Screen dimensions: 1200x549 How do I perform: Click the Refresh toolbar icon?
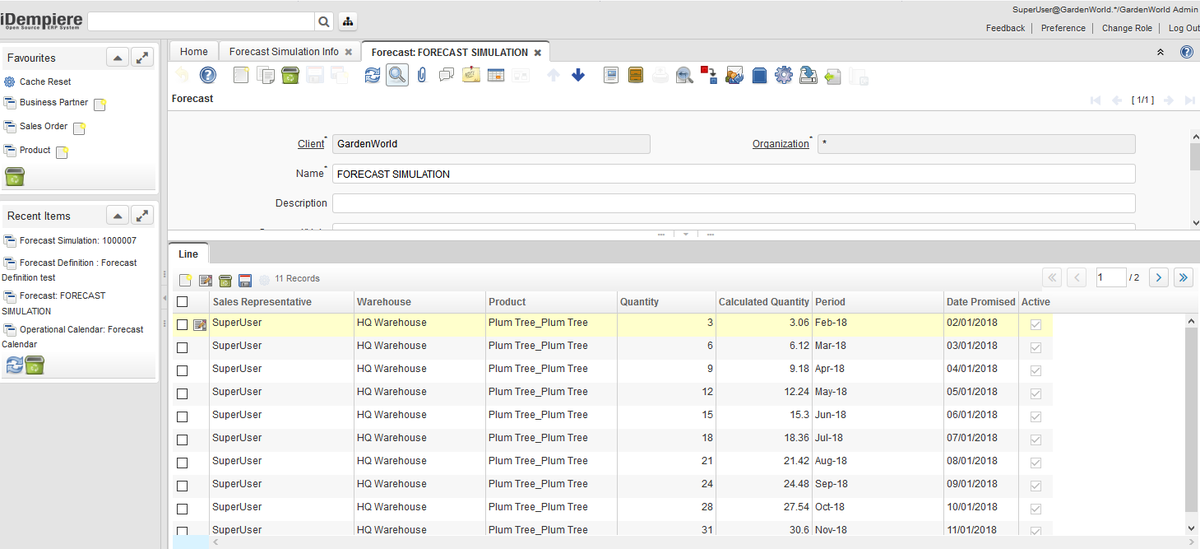click(x=372, y=75)
